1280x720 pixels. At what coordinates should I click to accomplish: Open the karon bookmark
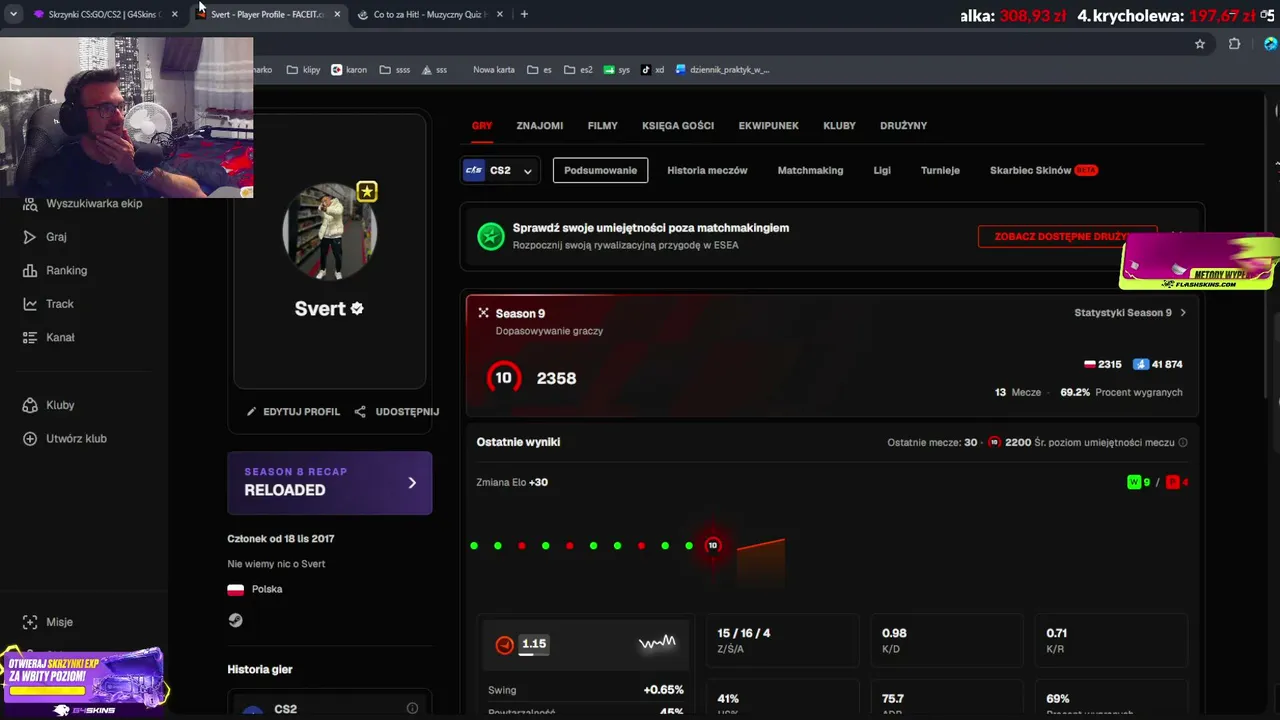pos(349,70)
